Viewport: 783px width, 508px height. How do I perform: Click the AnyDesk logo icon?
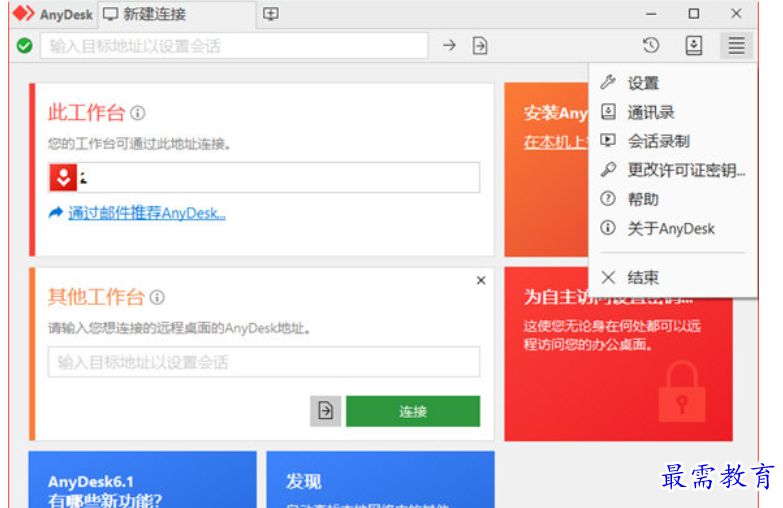(23, 13)
